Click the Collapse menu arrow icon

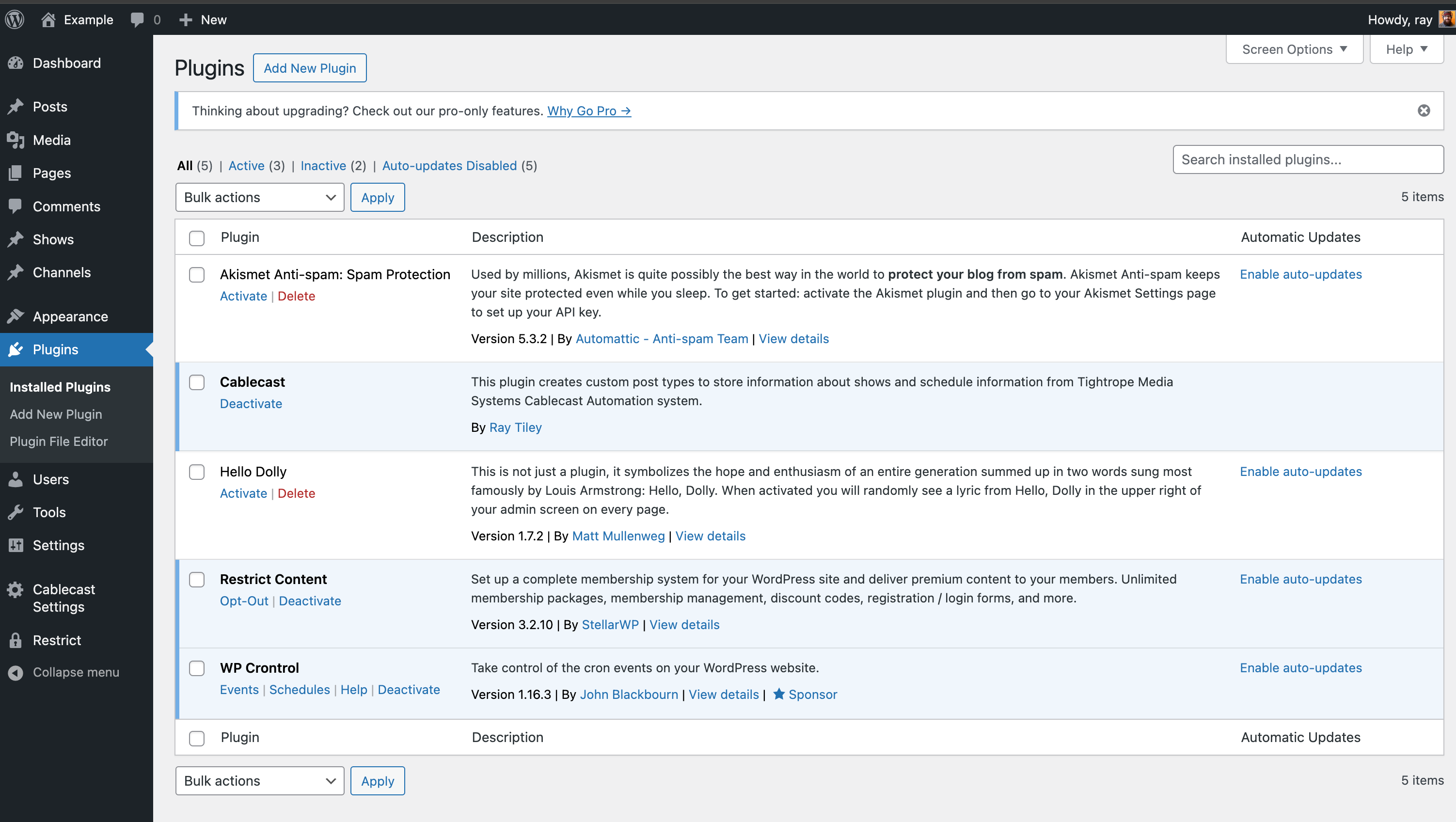(x=16, y=672)
